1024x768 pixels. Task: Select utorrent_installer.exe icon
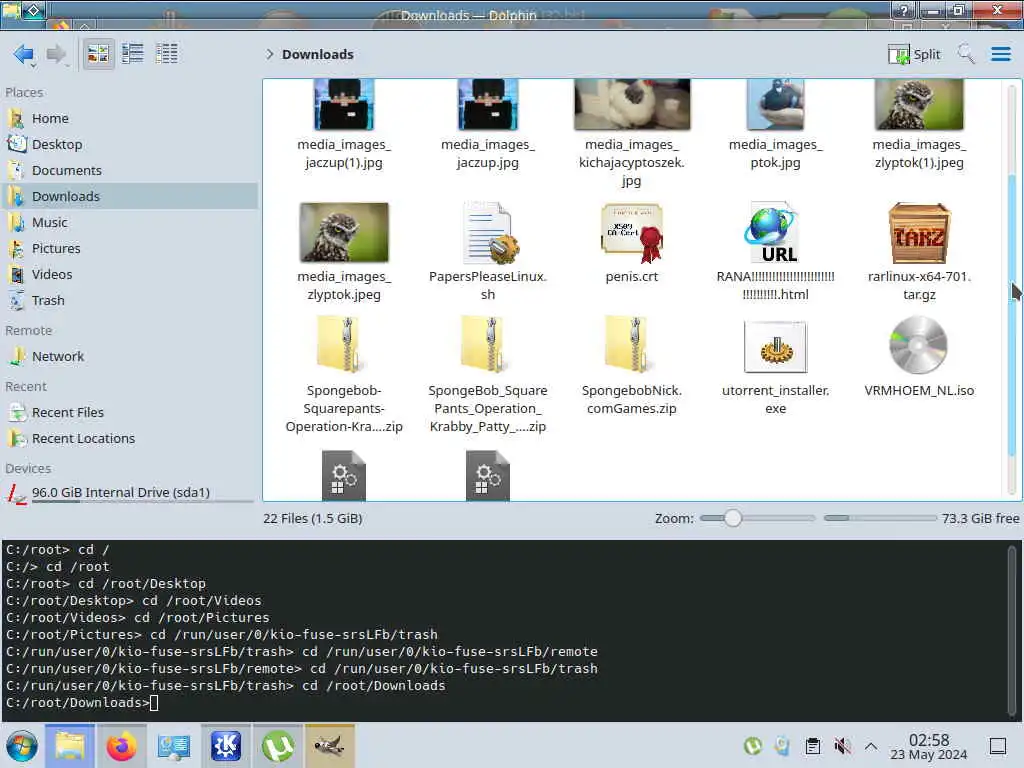775,346
